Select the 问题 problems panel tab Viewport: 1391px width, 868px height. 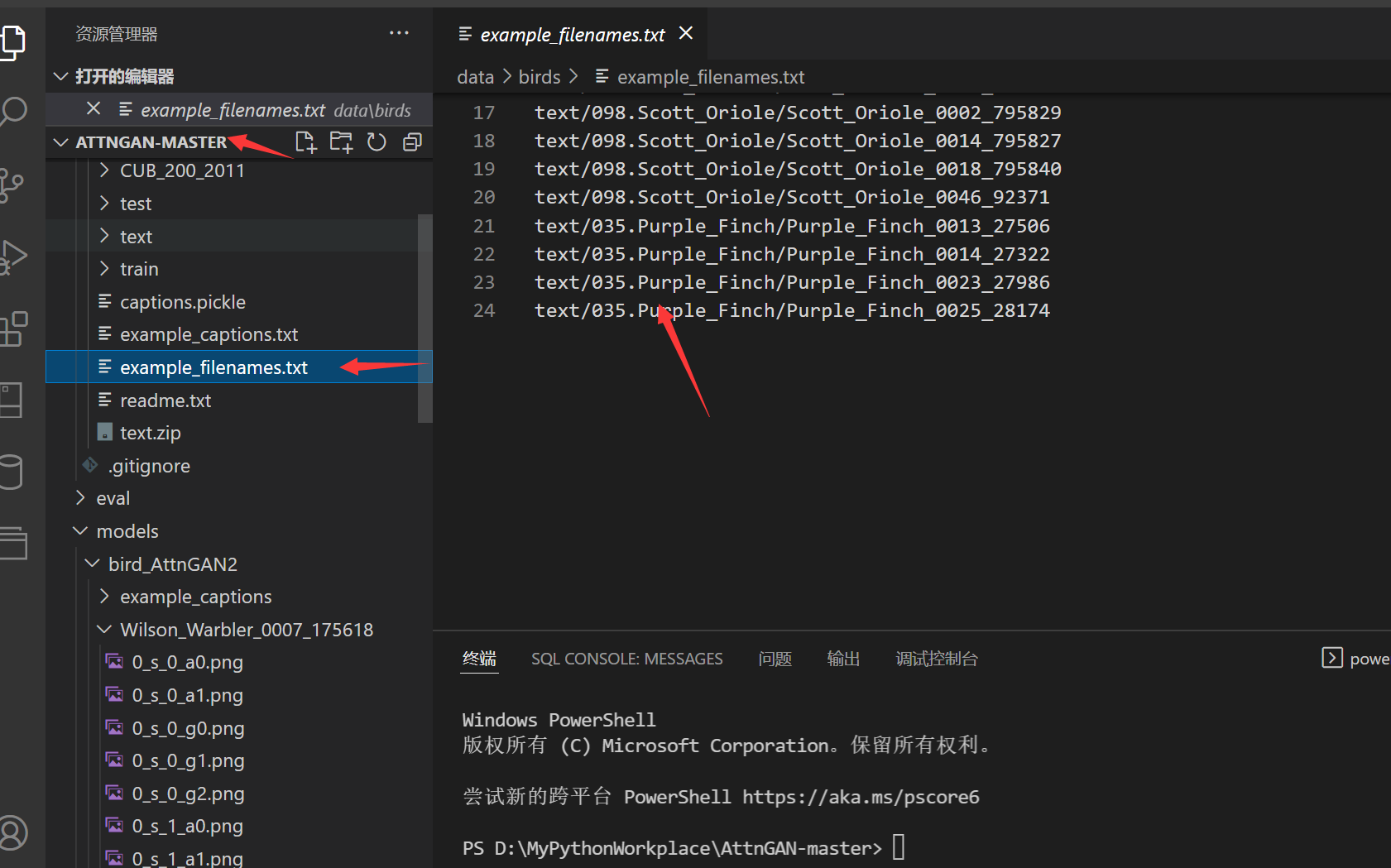(775, 659)
